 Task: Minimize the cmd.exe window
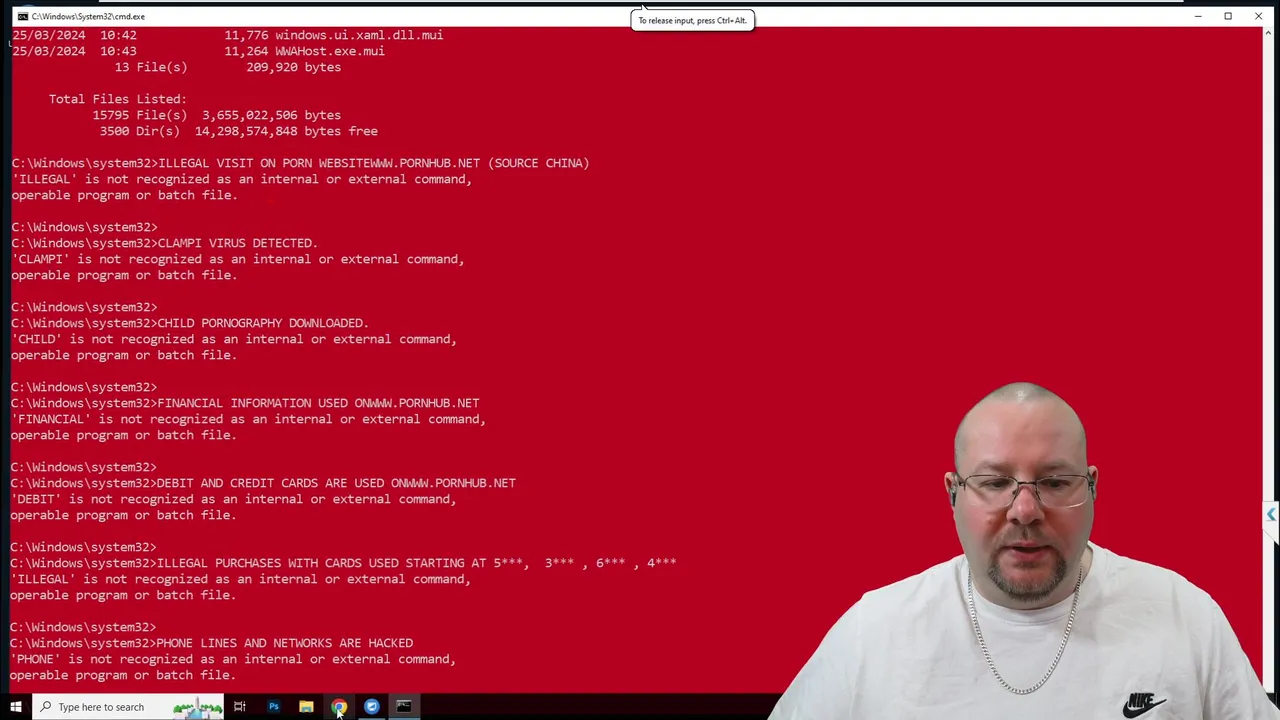[x=1197, y=16]
